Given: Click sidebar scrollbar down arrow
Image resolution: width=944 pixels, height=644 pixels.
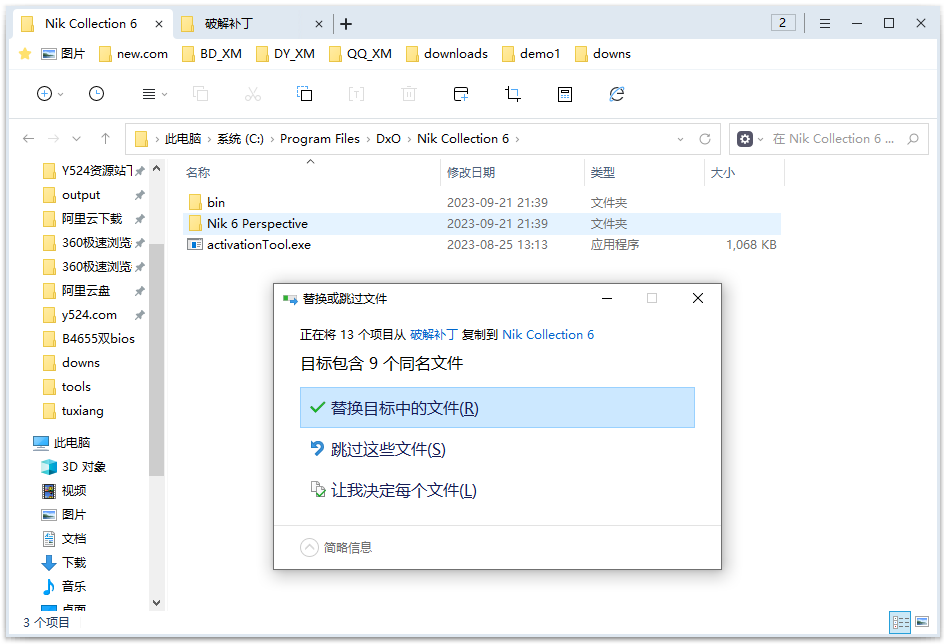Looking at the screenshot, I should (x=157, y=602).
